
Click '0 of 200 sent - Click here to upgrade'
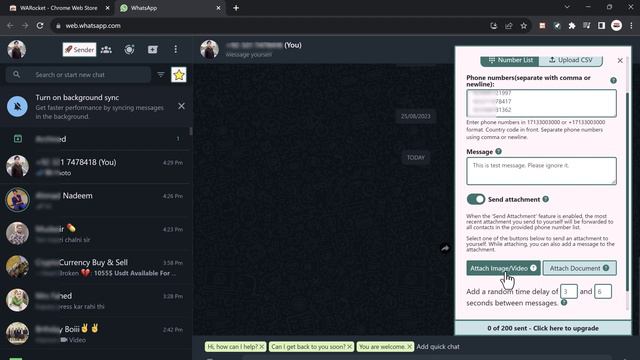[x=543, y=328]
